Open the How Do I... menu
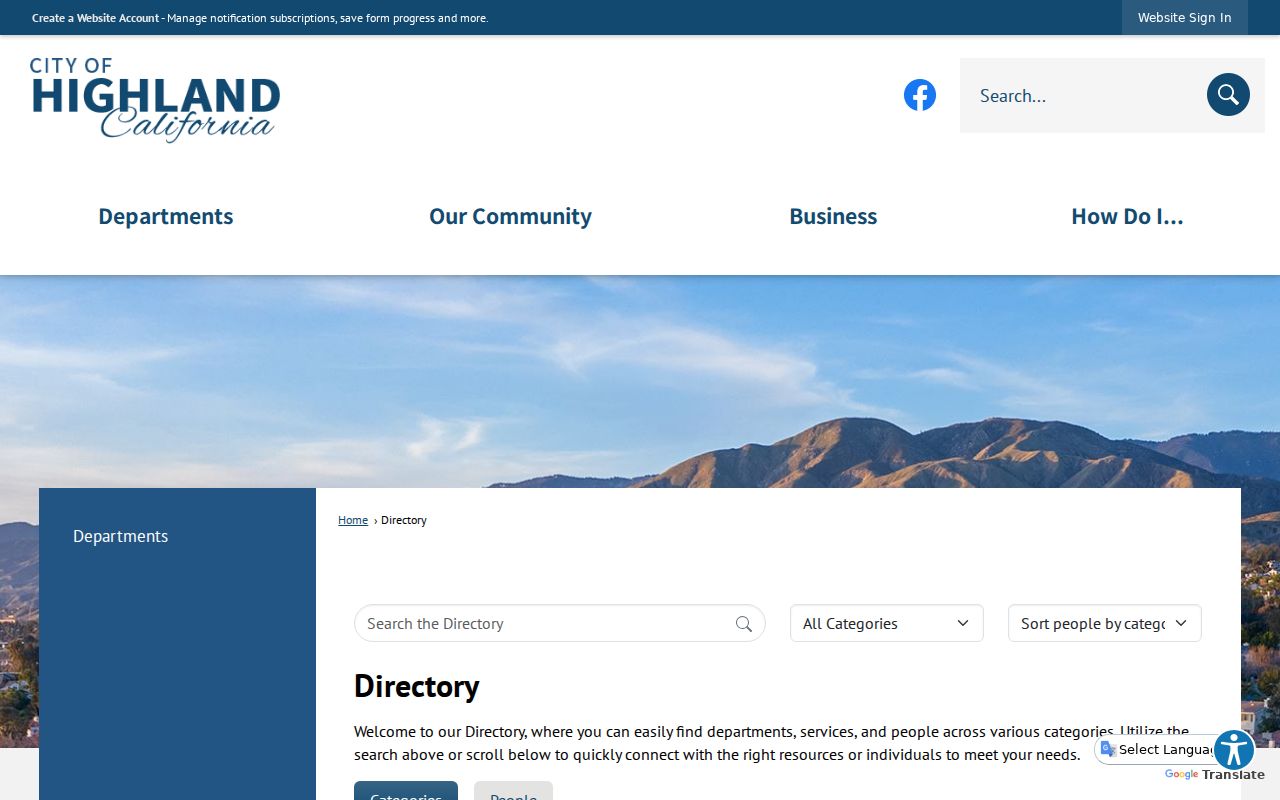Image resolution: width=1280 pixels, height=800 pixels. click(x=1127, y=216)
